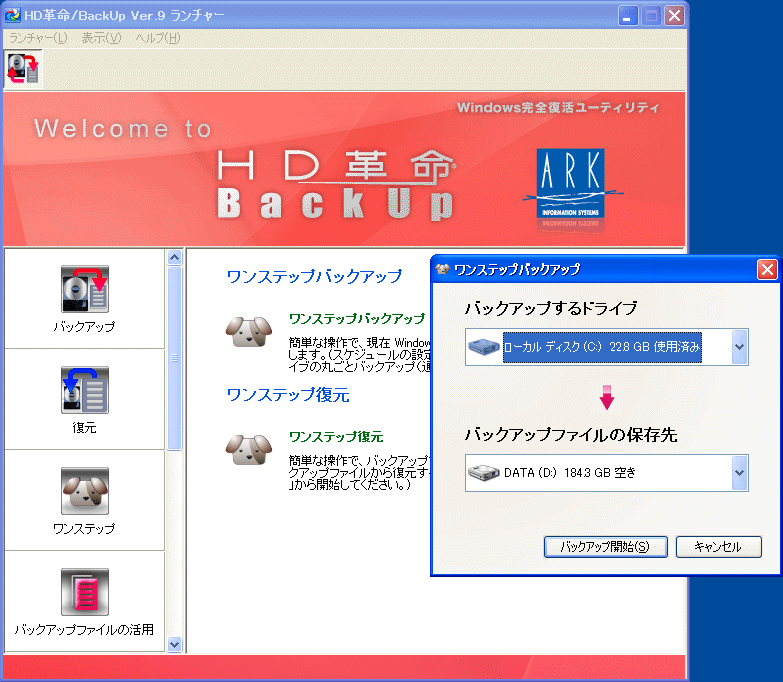
Task: Expand the backup destination dropdown arrow
Action: (740, 472)
